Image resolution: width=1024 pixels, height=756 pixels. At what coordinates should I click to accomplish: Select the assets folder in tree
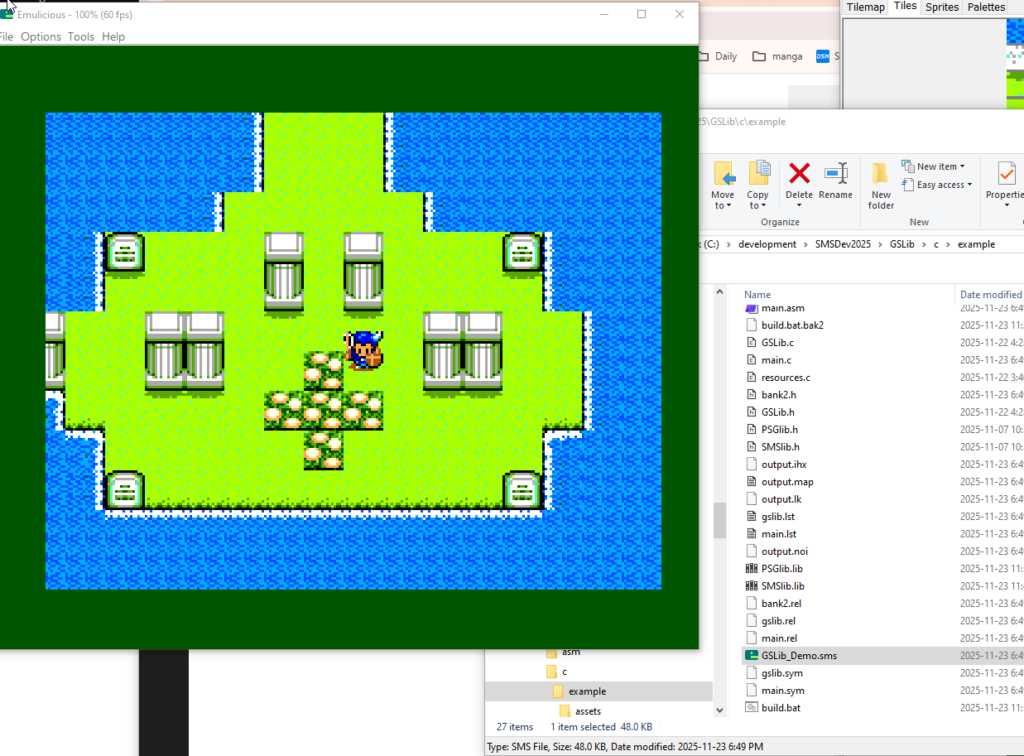[x=588, y=711]
